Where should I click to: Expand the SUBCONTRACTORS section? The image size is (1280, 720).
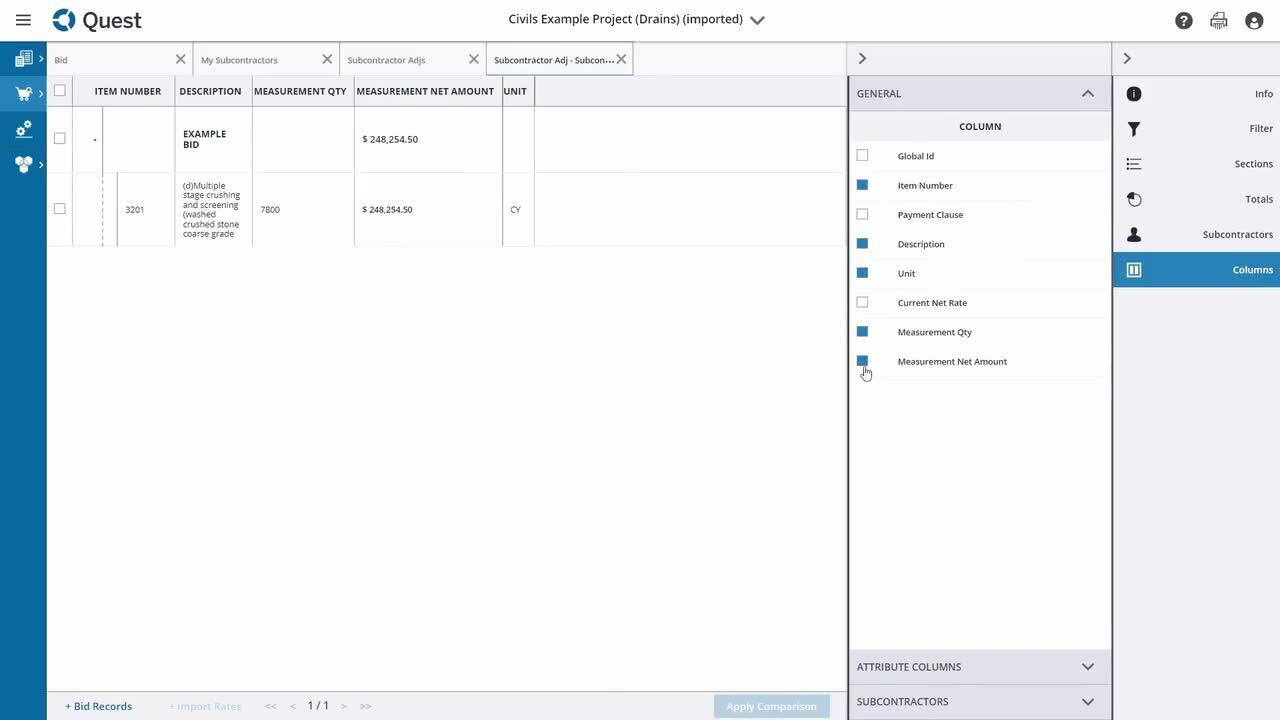pos(1088,702)
